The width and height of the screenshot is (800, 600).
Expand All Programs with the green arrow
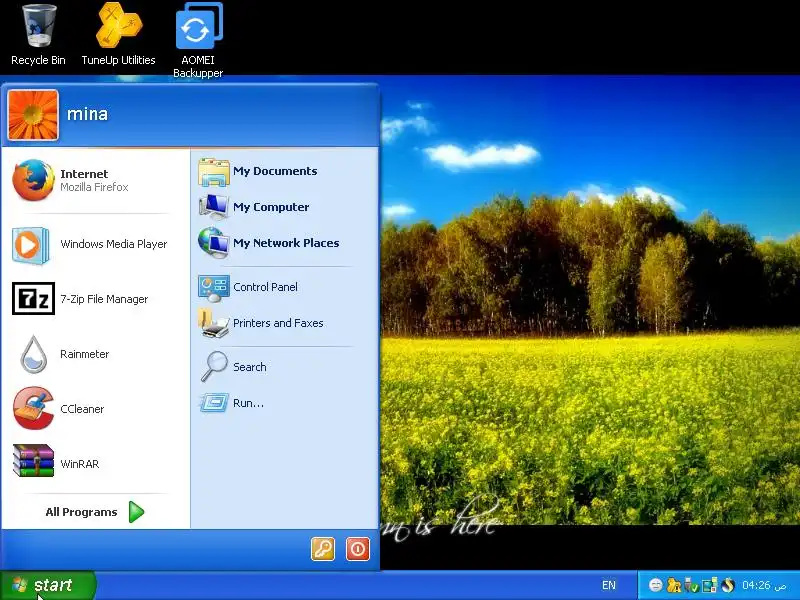[x=95, y=512]
